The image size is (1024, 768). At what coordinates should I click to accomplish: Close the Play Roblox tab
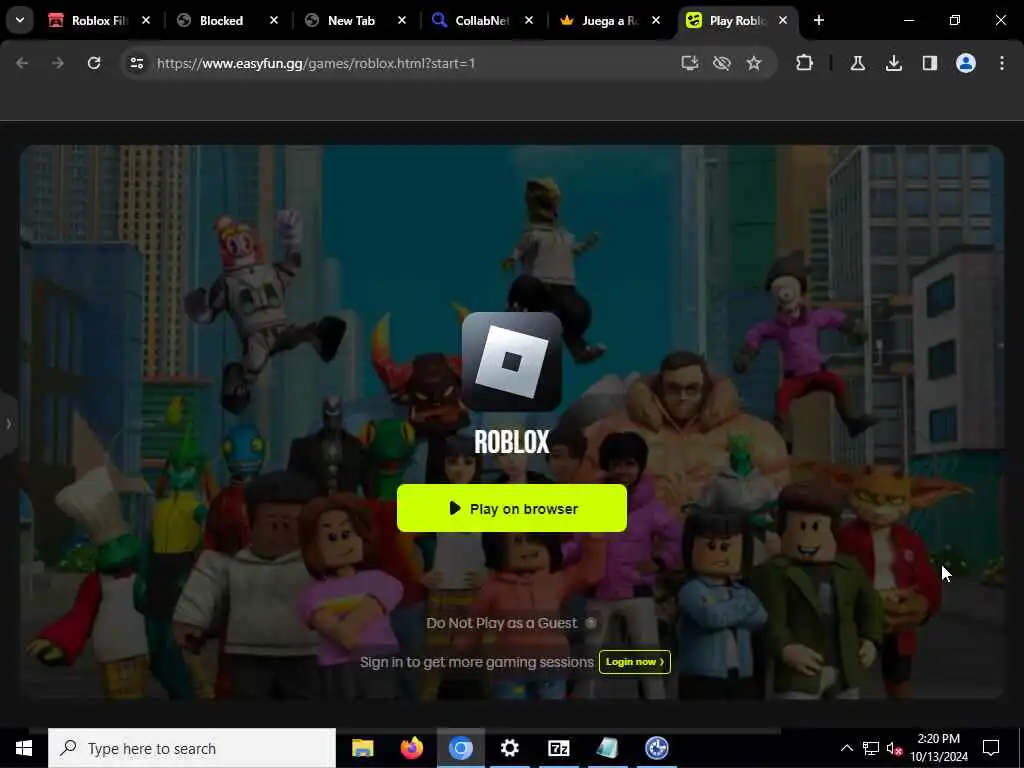782,20
